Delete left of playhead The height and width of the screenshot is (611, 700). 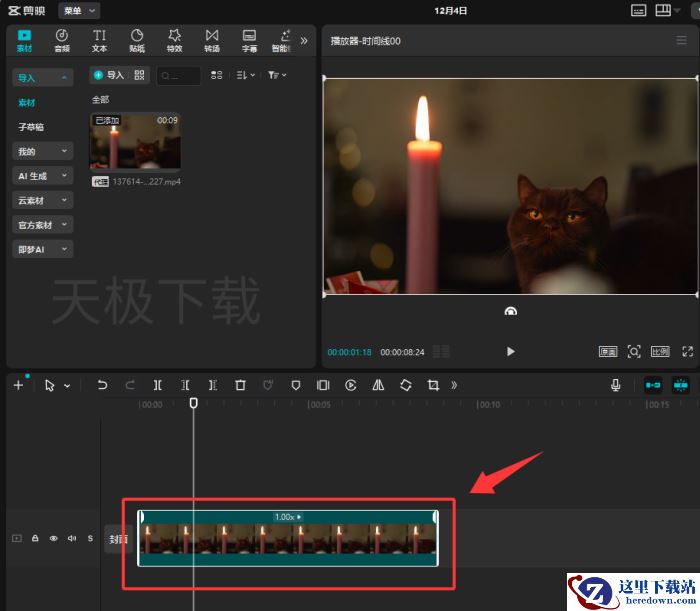point(185,385)
